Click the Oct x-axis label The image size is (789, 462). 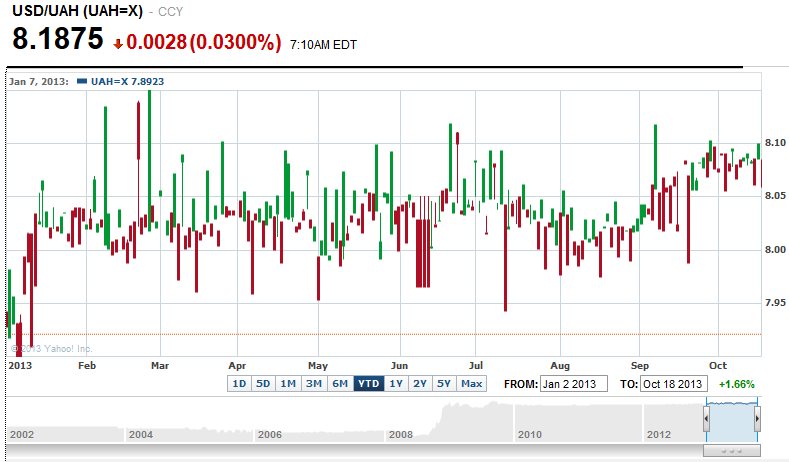pos(718,365)
